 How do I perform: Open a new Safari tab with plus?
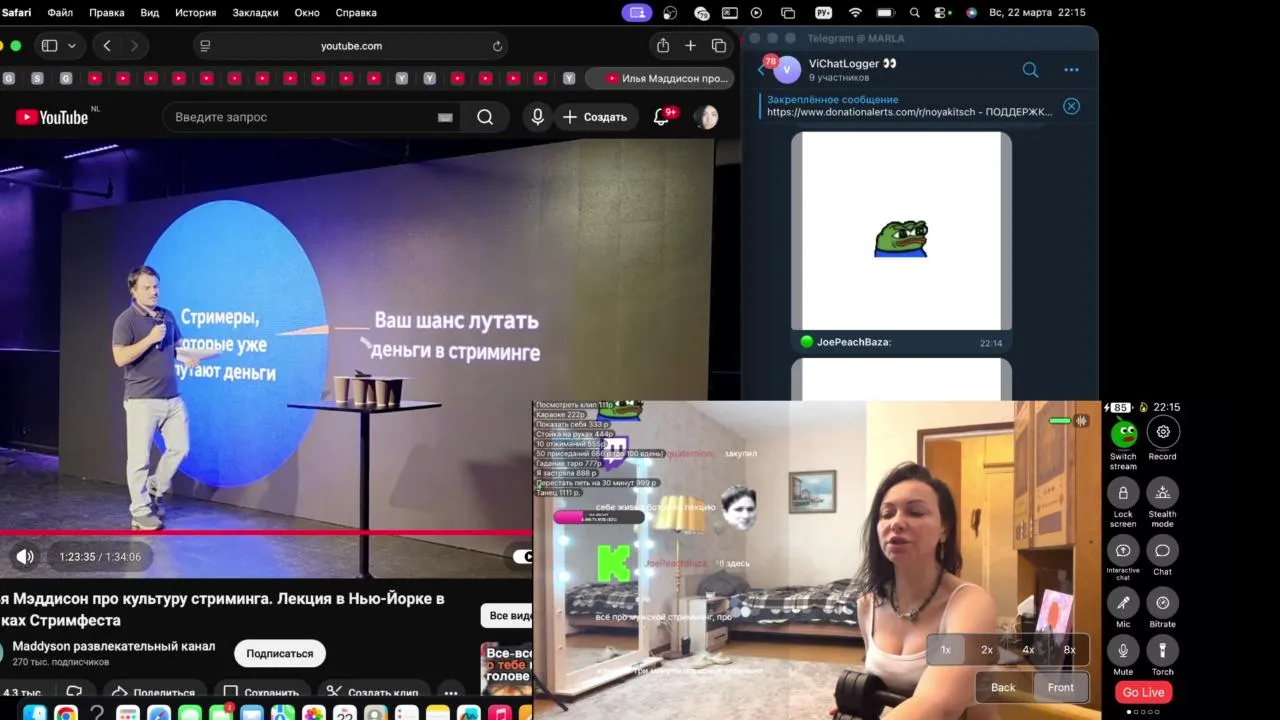[x=690, y=46]
